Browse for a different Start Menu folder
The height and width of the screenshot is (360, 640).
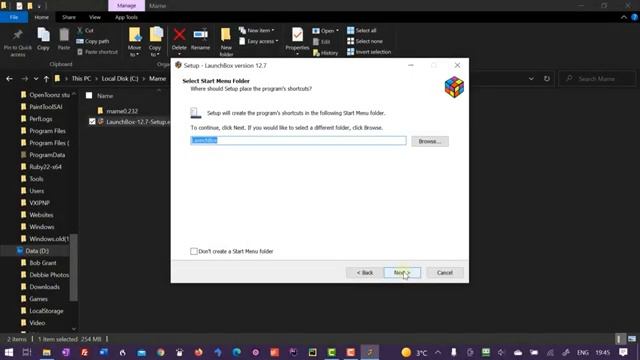[x=430, y=141]
